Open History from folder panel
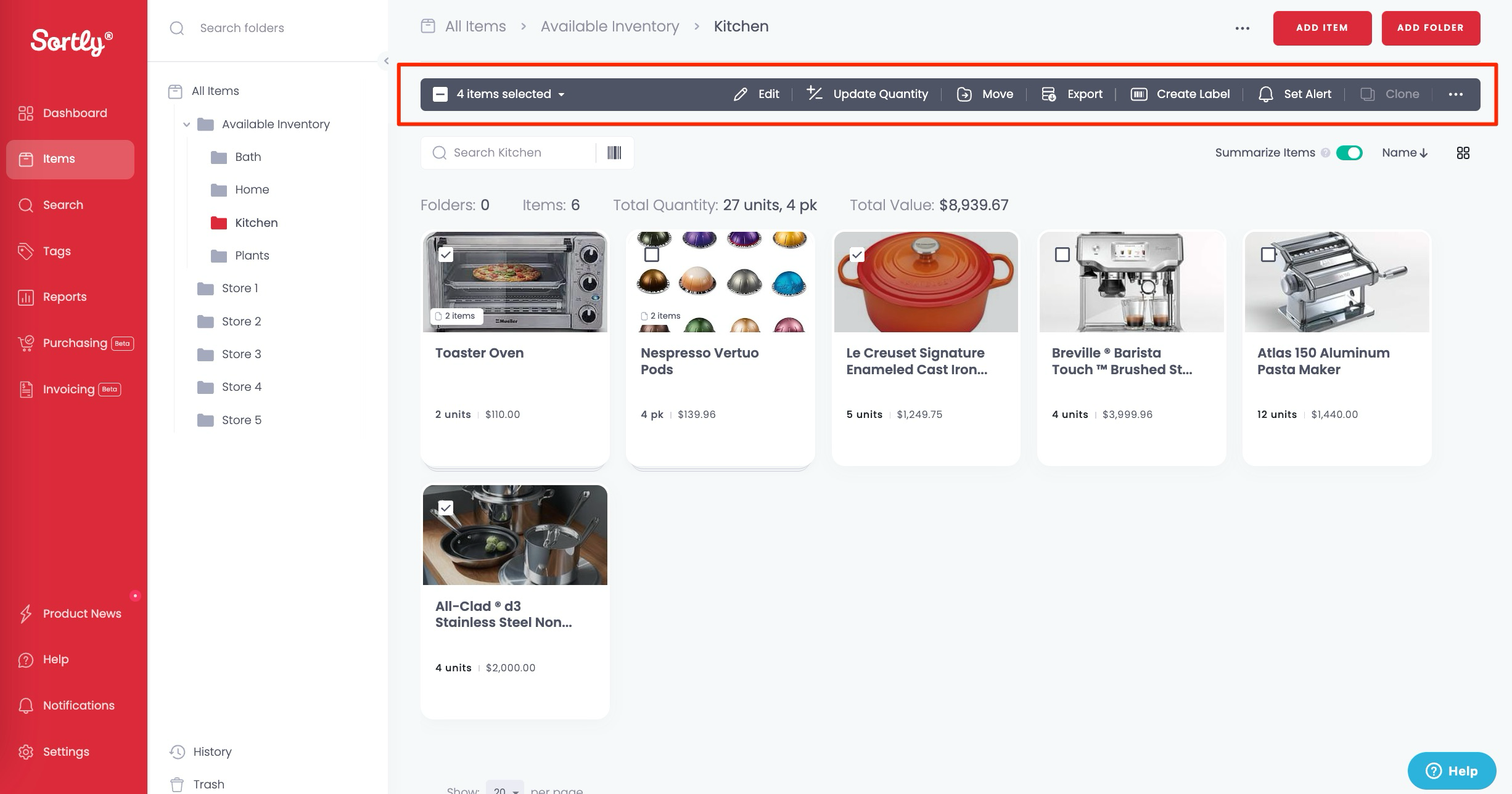Viewport: 1512px width, 794px height. tap(200, 751)
